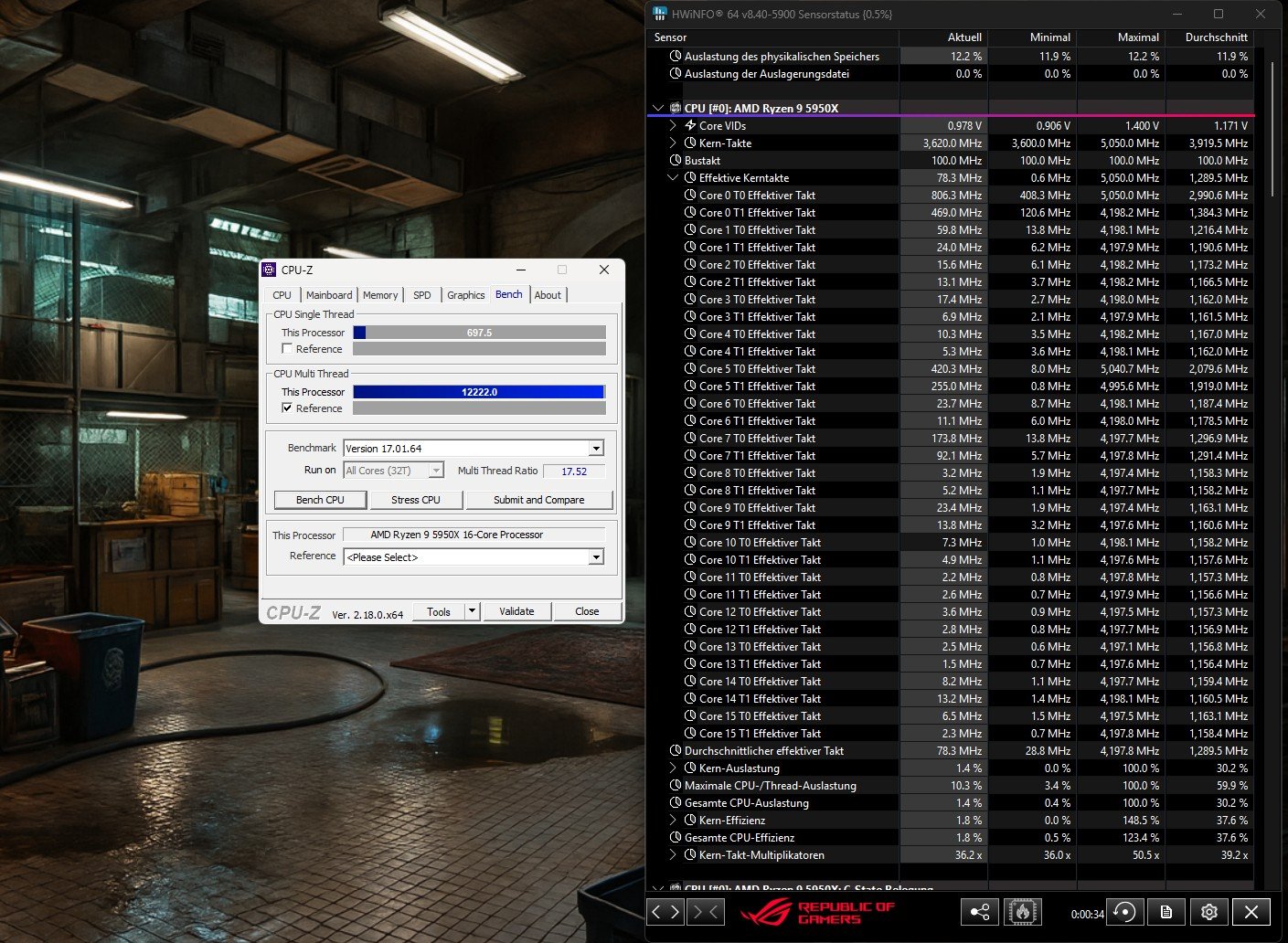The width and height of the screenshot is (1288, 943).
Task: Click the Close button in CPU-Z
Action: [587, 611]
